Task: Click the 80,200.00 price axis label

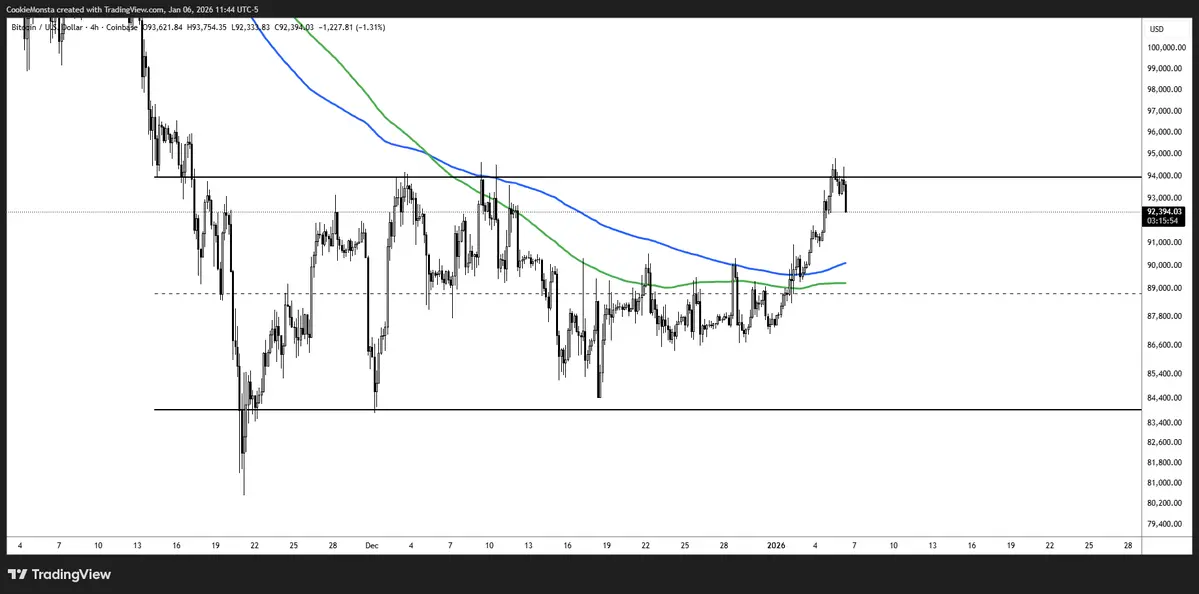Action: click(1166, 504)
